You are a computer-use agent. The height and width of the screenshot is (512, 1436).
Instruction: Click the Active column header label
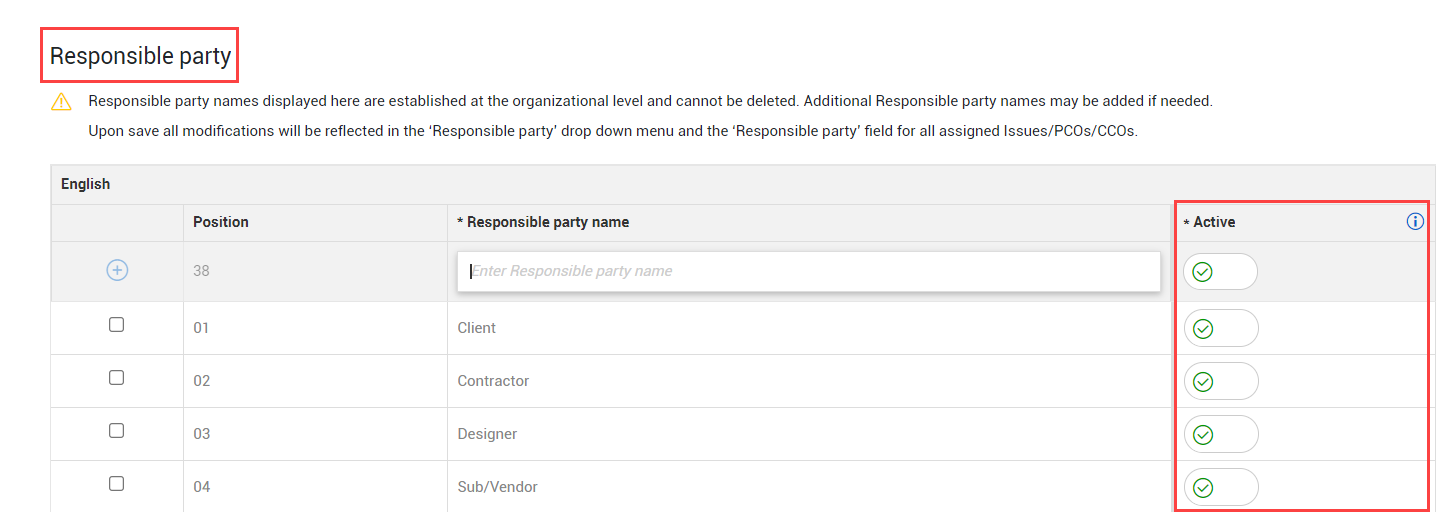(x=1214, y=222)
